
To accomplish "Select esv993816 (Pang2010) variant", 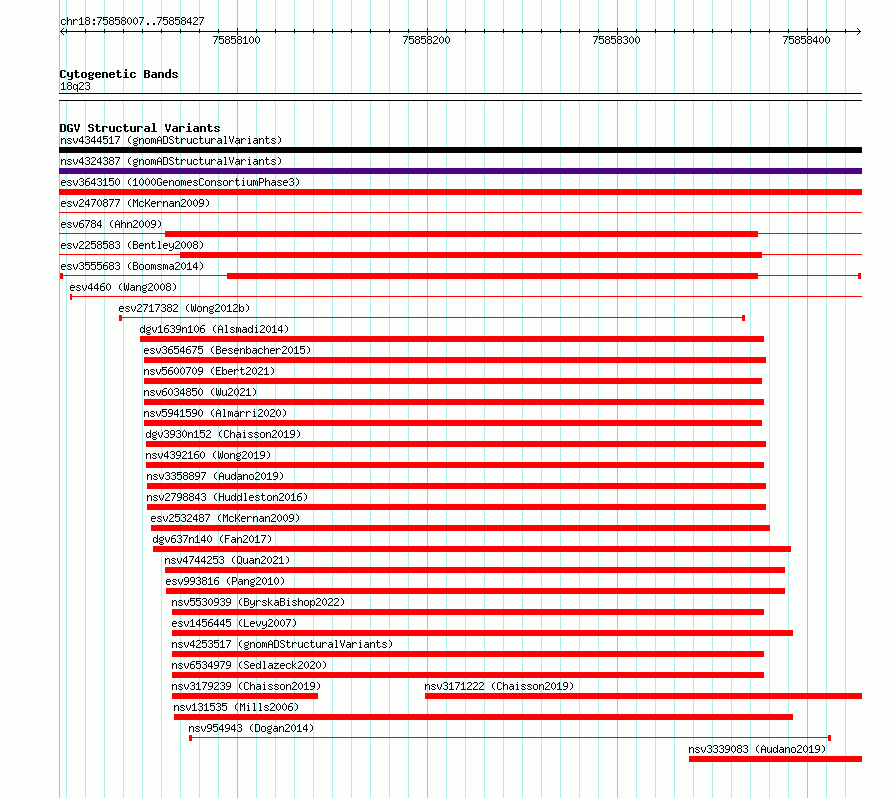I will point(225,581).
